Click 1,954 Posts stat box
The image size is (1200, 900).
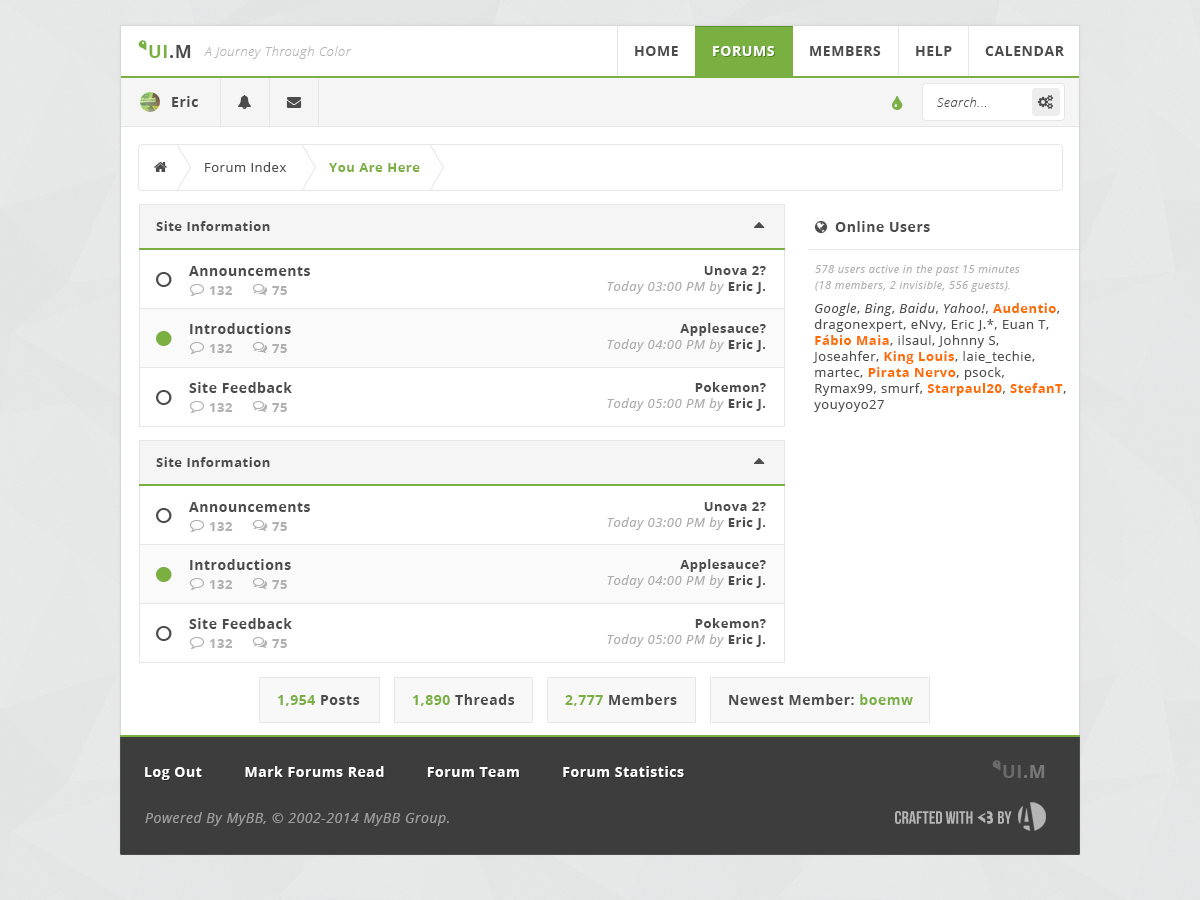coord(319,700)
